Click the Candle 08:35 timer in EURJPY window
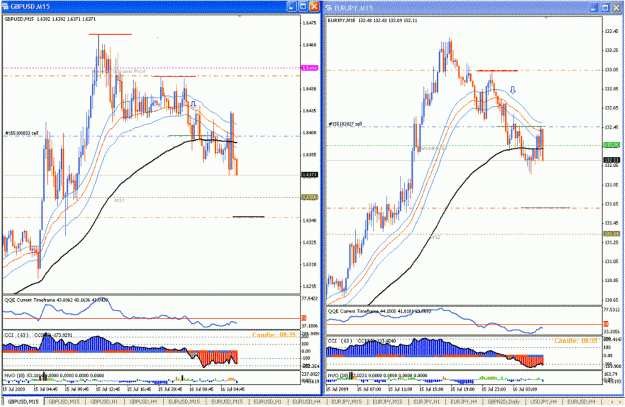 pyautogui.click(x=576, y=341)
